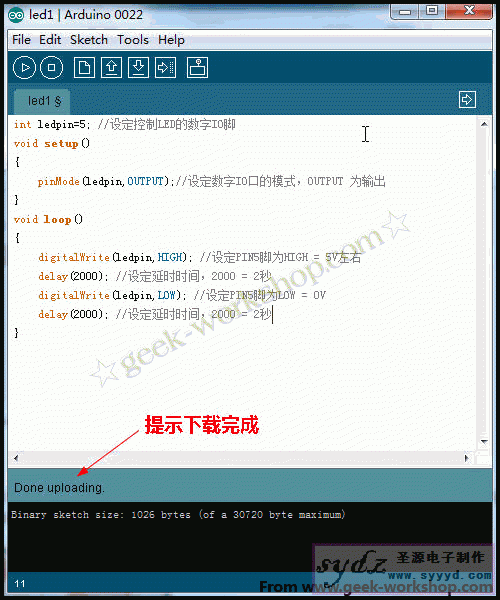Click the editor scroll down arrow
Image resolution: width=500 pixels, height=600 pixels.
[x=484, y=442]
